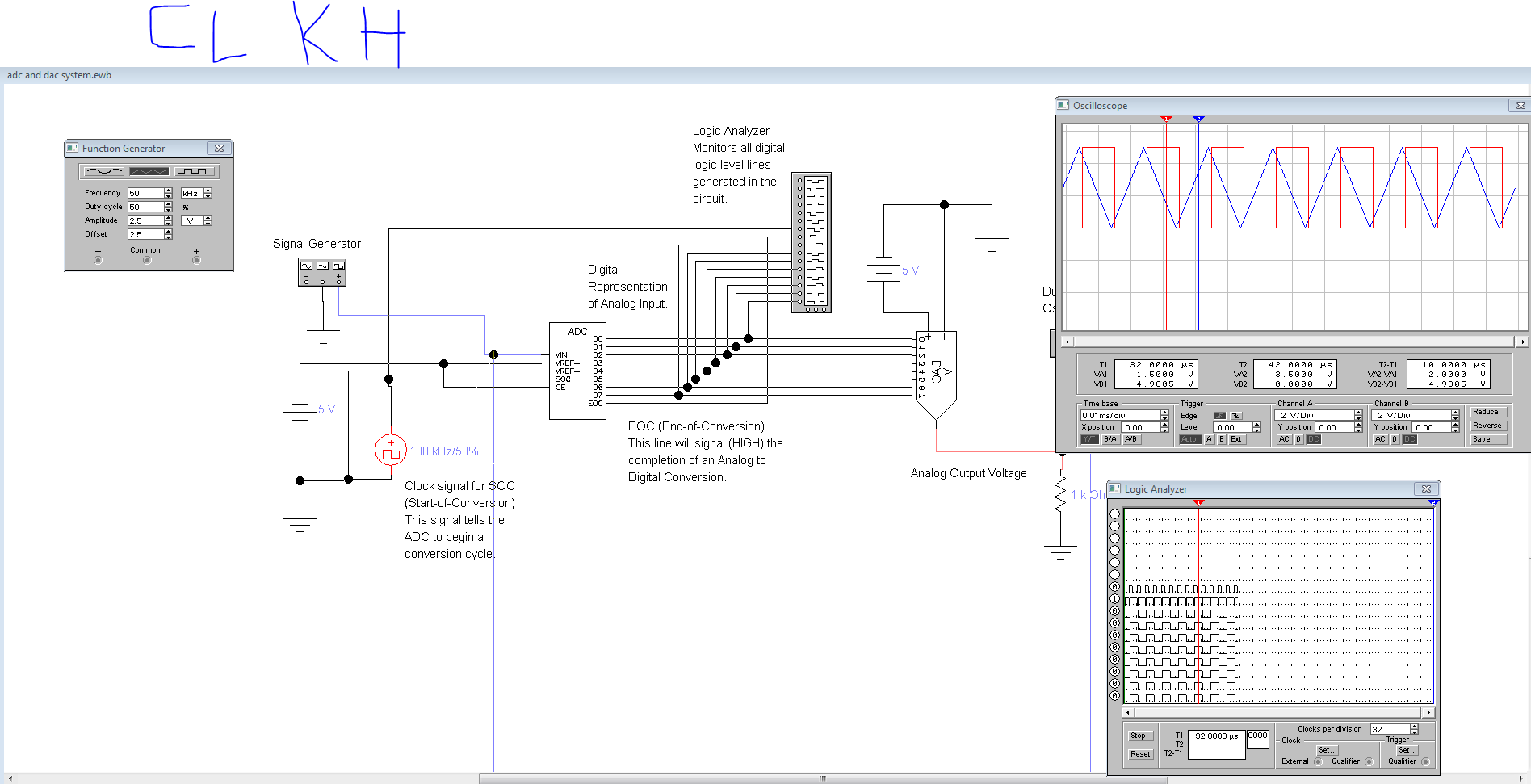
Task: Click the Logic Analyzer horizontal scrollbar
Action: point(1279,712)
